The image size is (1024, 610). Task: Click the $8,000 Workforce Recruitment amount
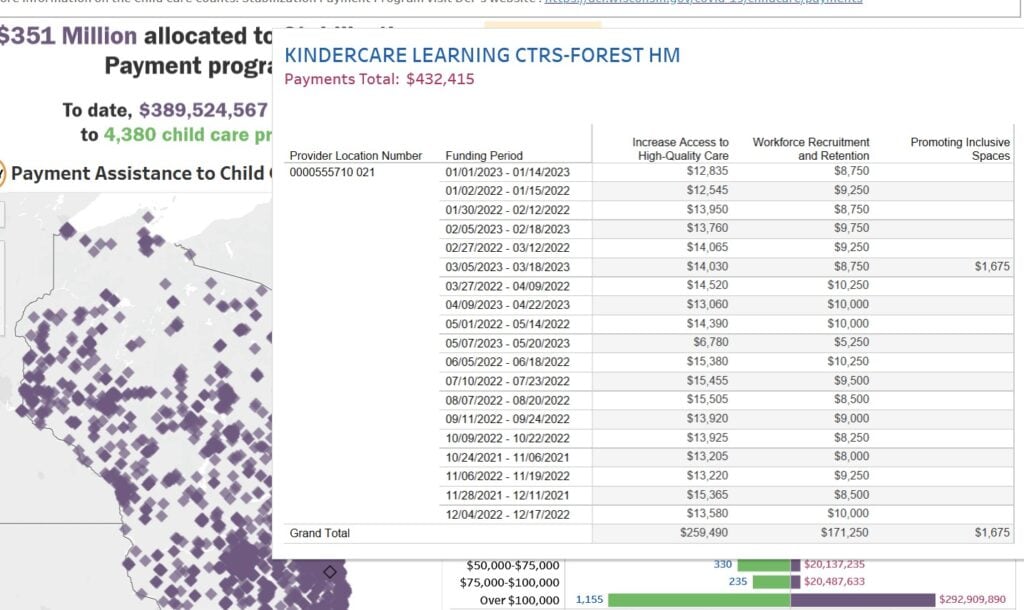[852, 456]
